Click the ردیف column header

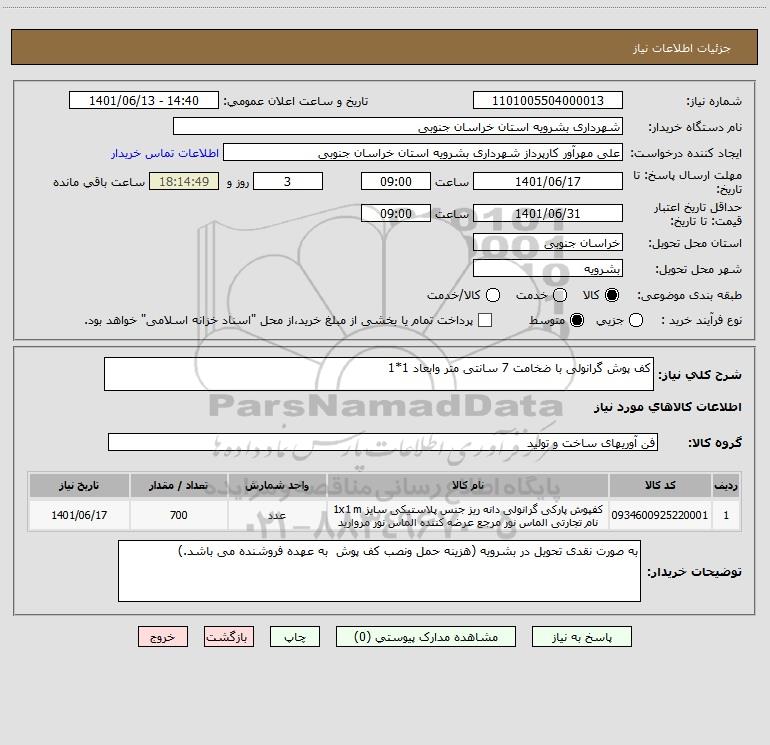tap(726, 485)
